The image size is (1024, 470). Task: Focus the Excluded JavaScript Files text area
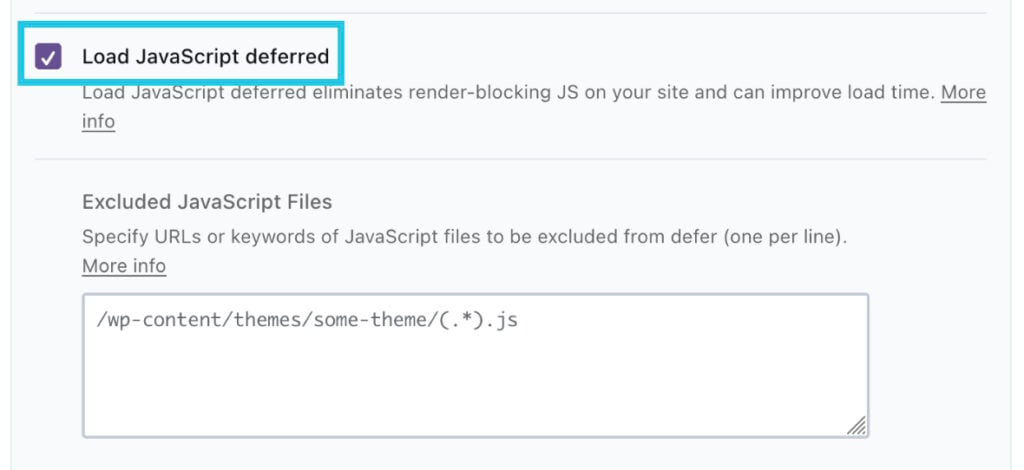(475, 366)
